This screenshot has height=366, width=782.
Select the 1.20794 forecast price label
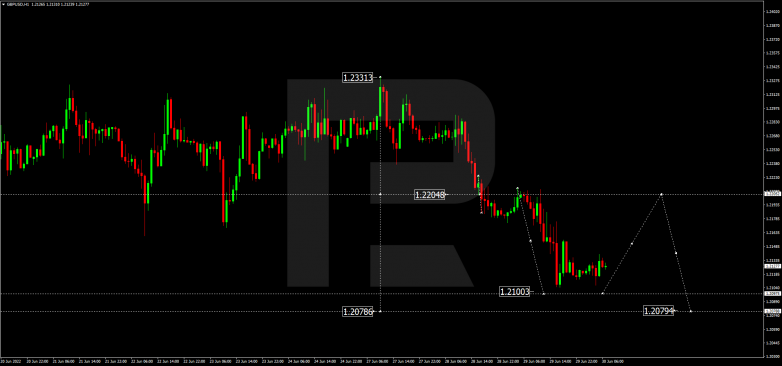coord(659,311)
